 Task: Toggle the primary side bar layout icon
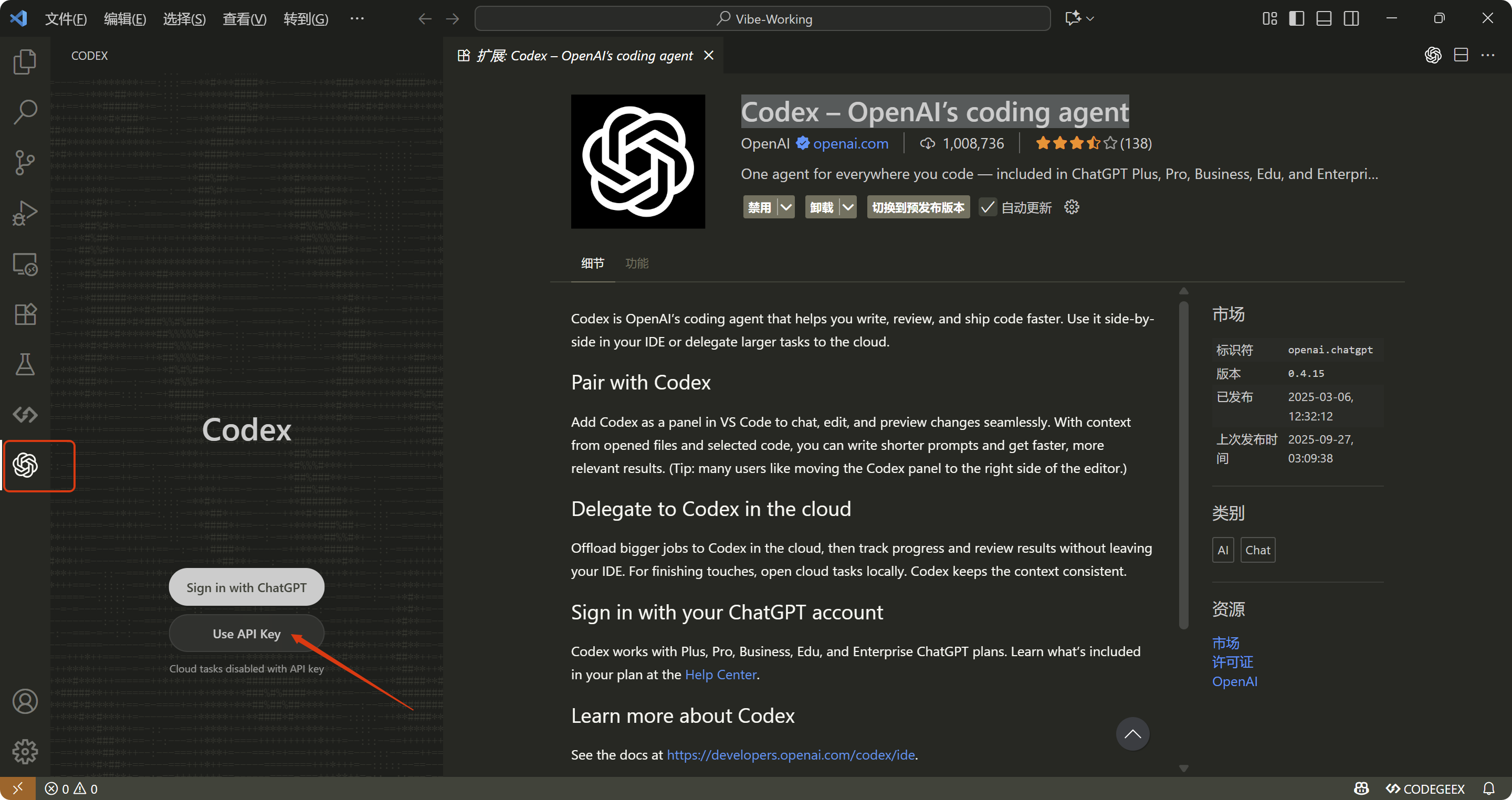[1296, 19]
